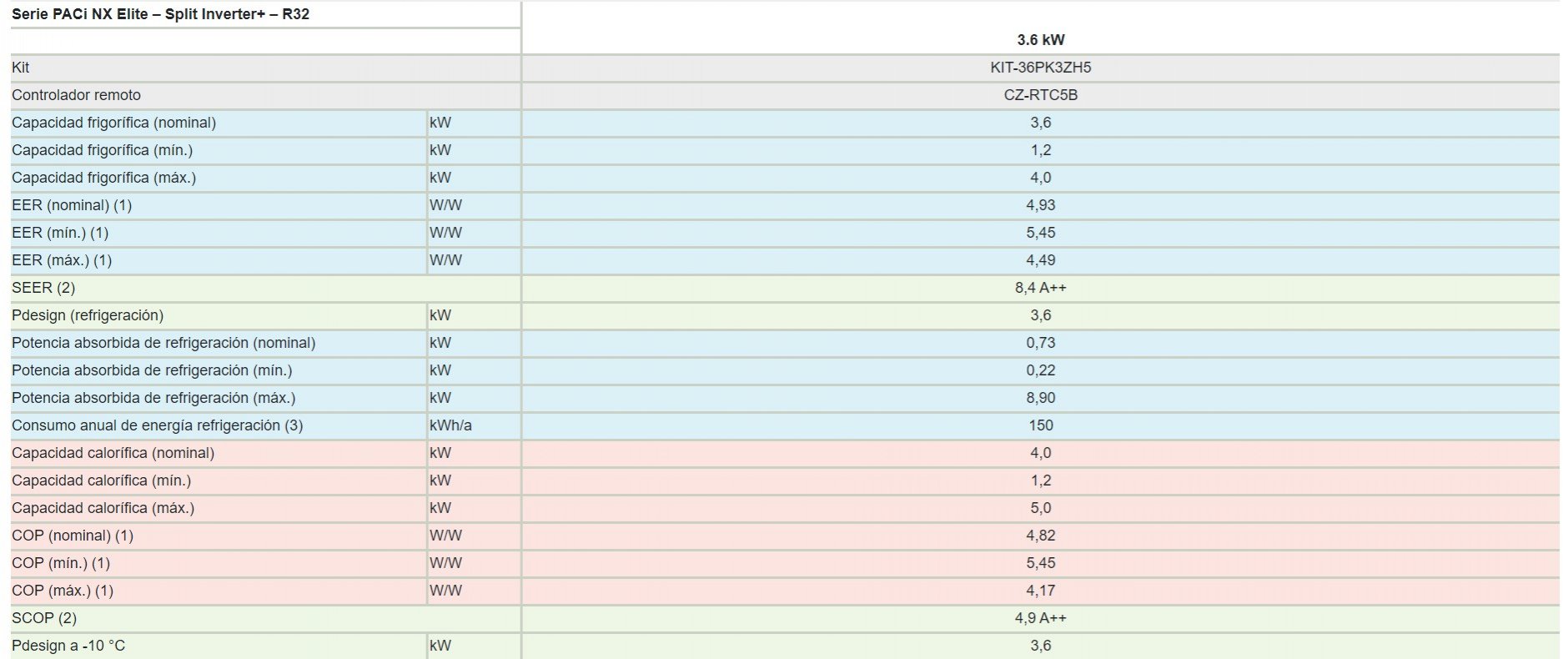Click the value '5,0'
Image resolution: width=1568 pixels, height=659 pixels.
pyautogui.click(x=1040, y=508)
